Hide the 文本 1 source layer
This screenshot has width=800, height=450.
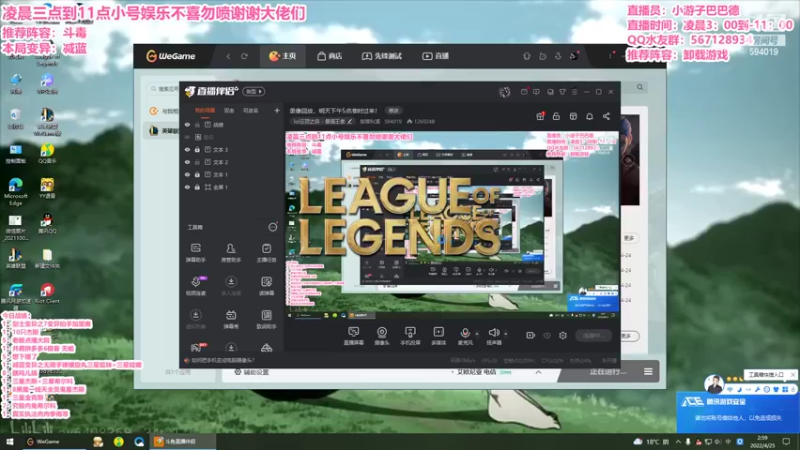point(187,174)
